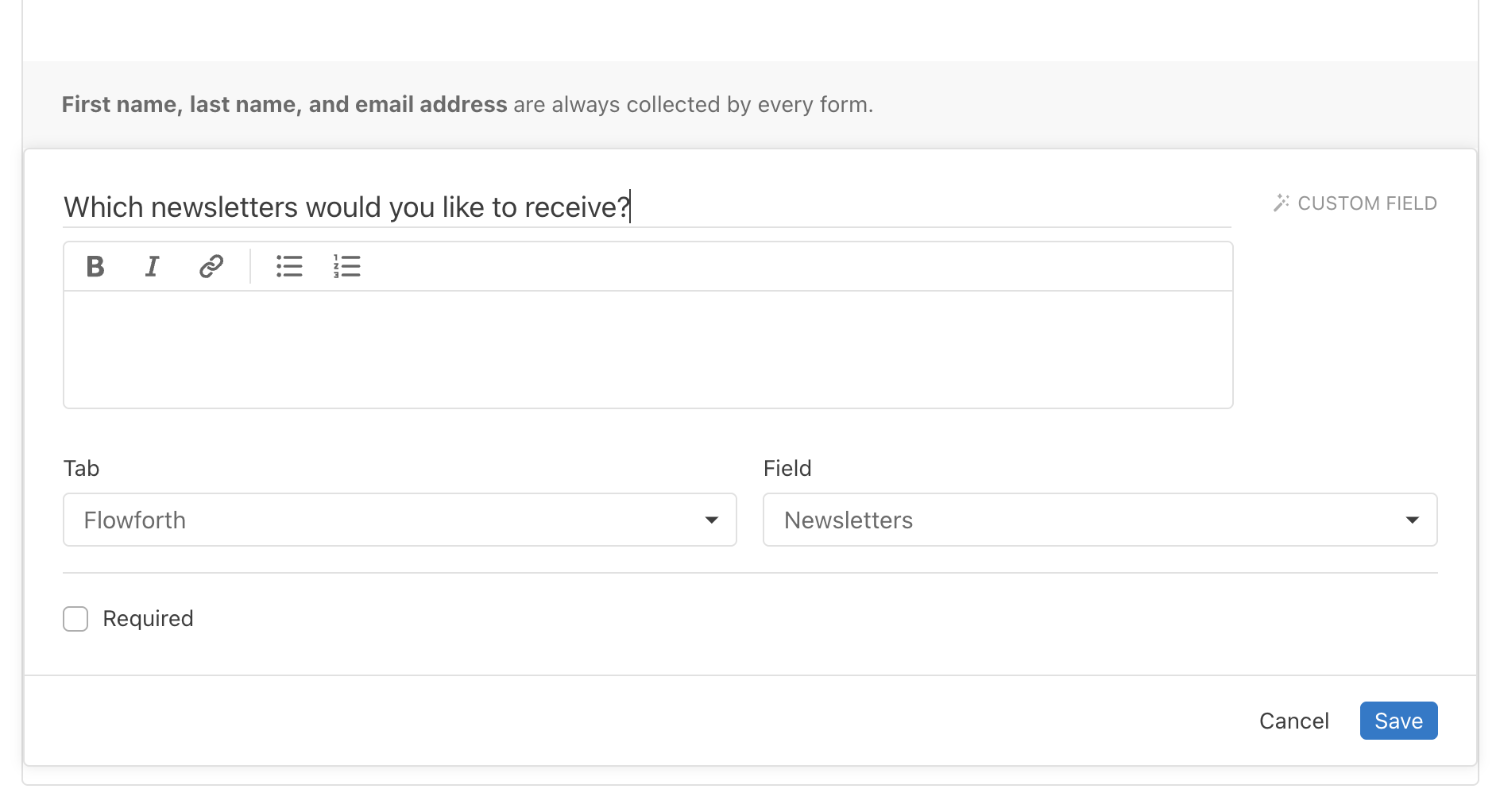
Task: Place cursor in the empty description area
Action: coord(648,350)
